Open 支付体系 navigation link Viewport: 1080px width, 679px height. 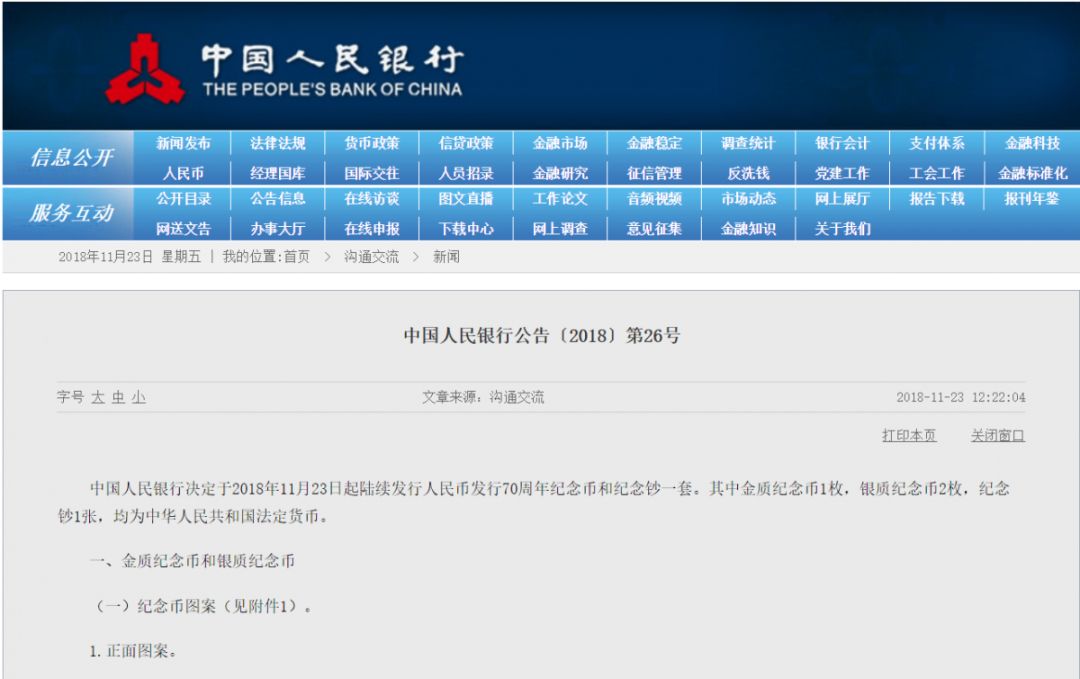937,143
